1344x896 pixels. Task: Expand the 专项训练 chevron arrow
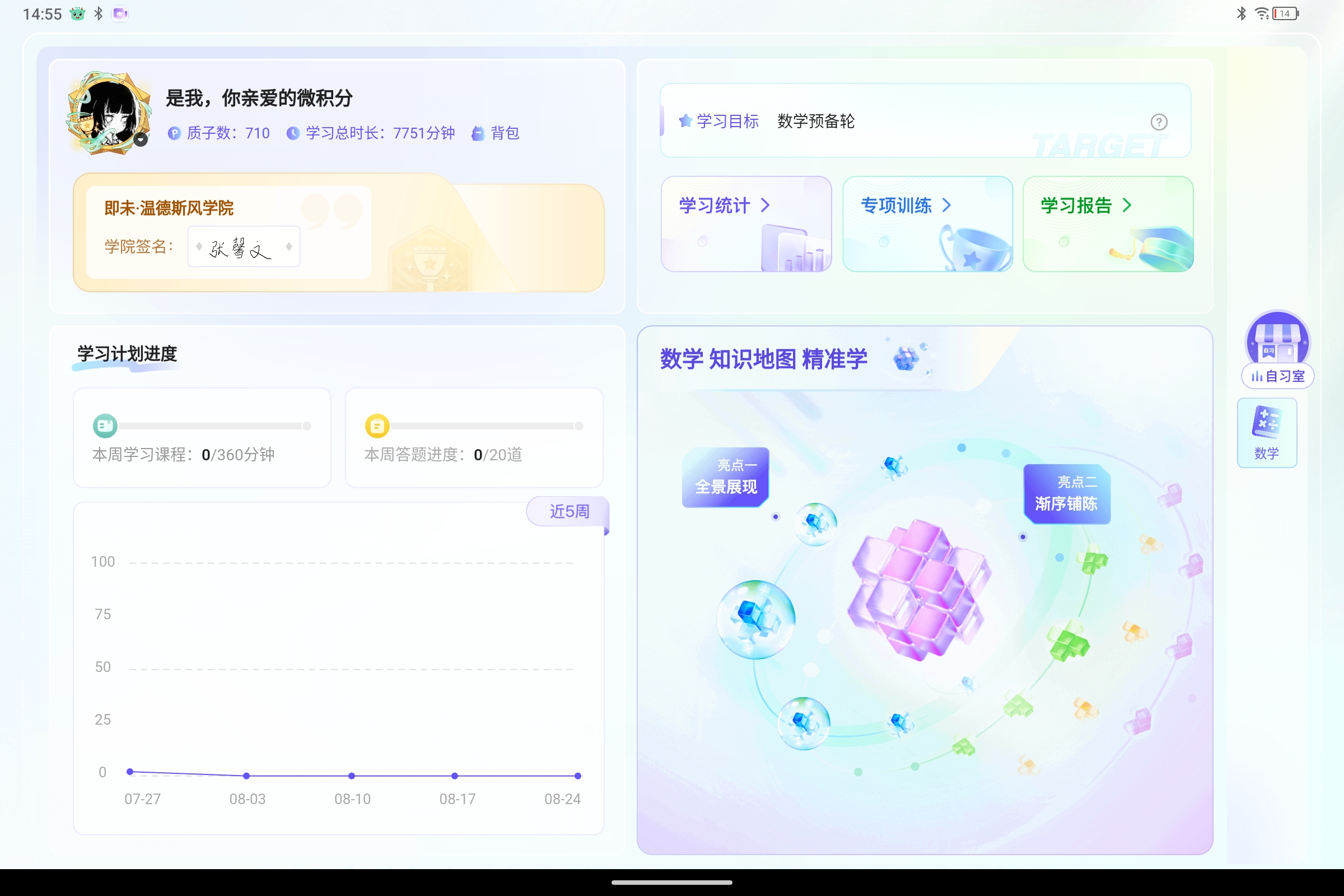point(947,205)
